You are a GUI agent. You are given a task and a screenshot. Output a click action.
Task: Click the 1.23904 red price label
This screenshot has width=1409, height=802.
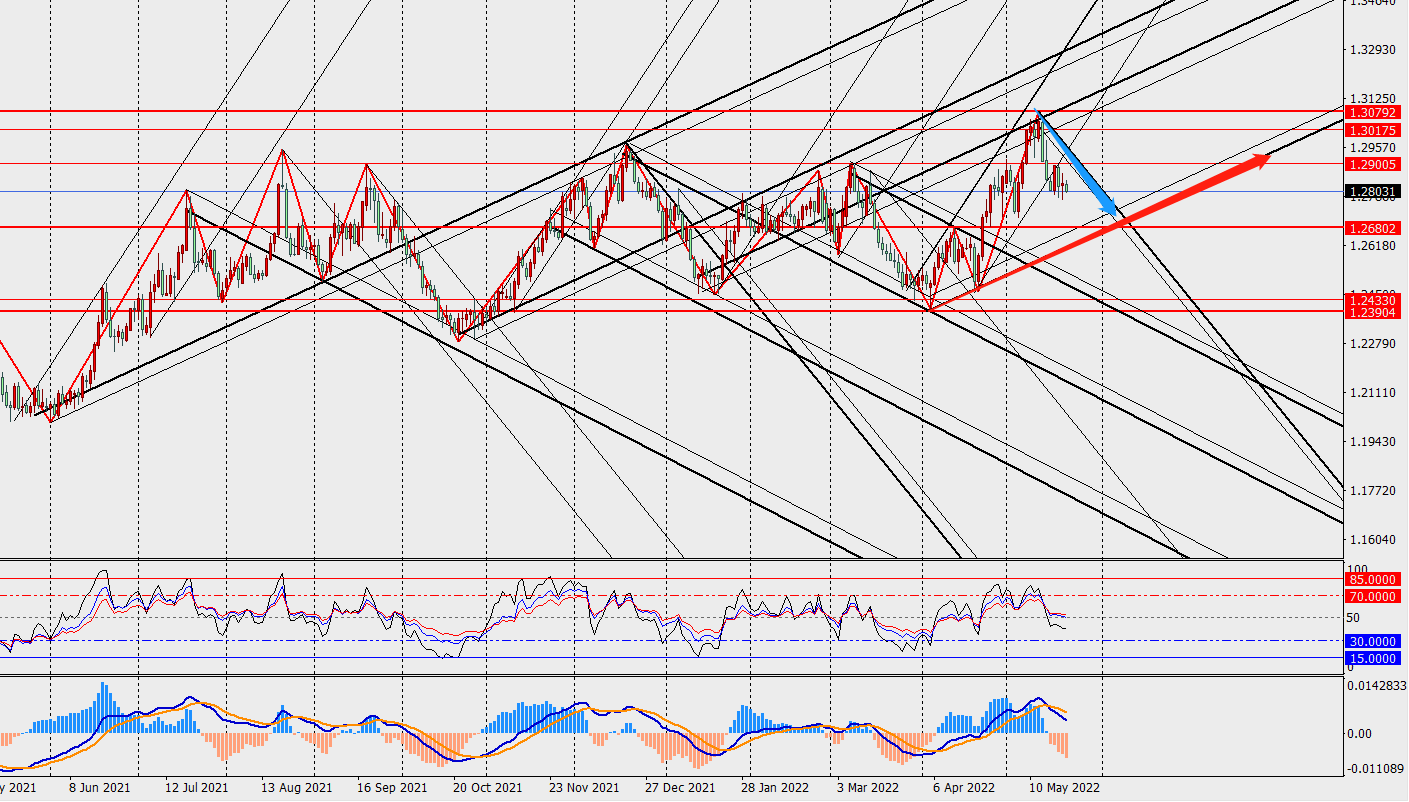pos(1374,312)
